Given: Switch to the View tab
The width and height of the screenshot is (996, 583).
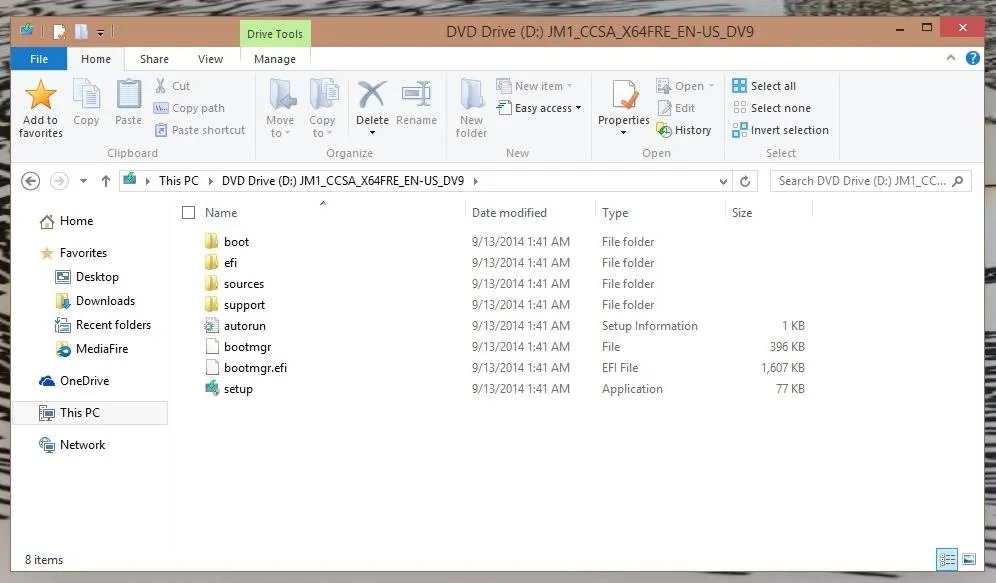Looking at the screenshot, I should (x=210, y=58).
